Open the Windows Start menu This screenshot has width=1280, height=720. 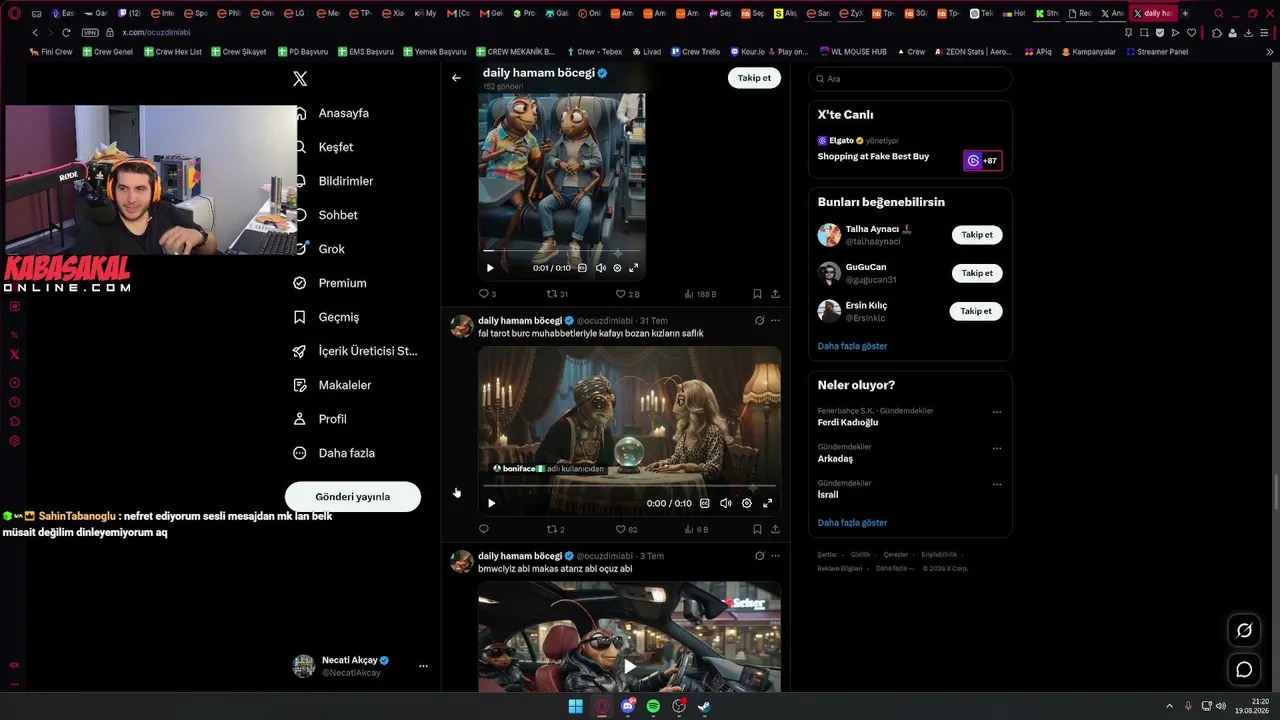pyautogui.click(x=576, y=706)
